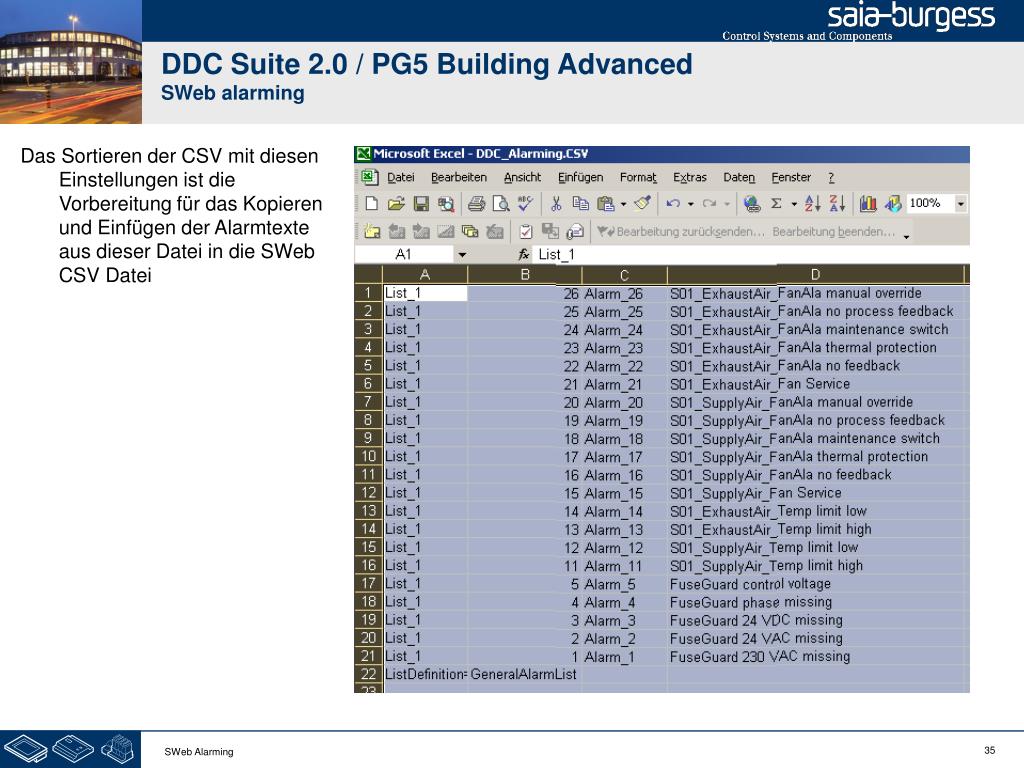Click the New Comment folder icon
1024x768 pixels.
pos(372,231)
